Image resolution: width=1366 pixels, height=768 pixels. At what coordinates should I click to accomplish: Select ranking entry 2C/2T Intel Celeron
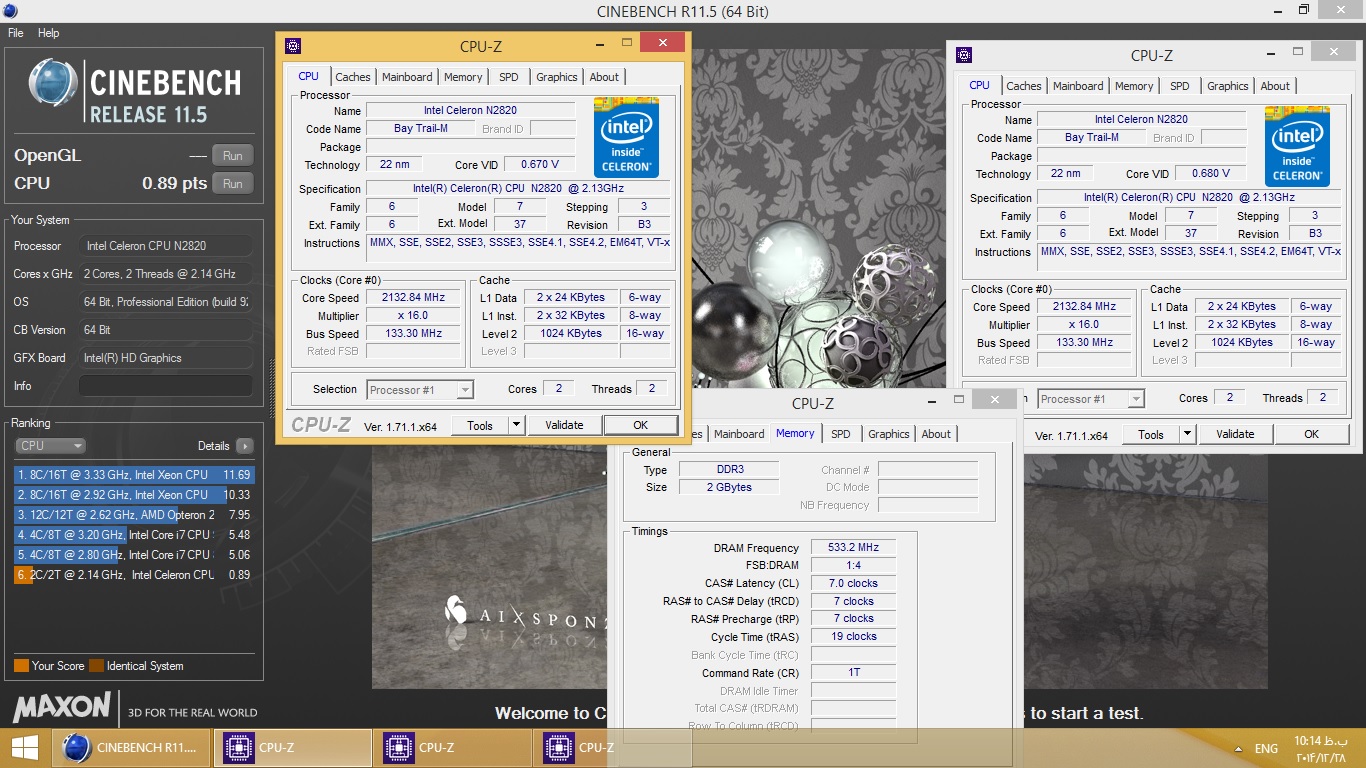(134, 575)
